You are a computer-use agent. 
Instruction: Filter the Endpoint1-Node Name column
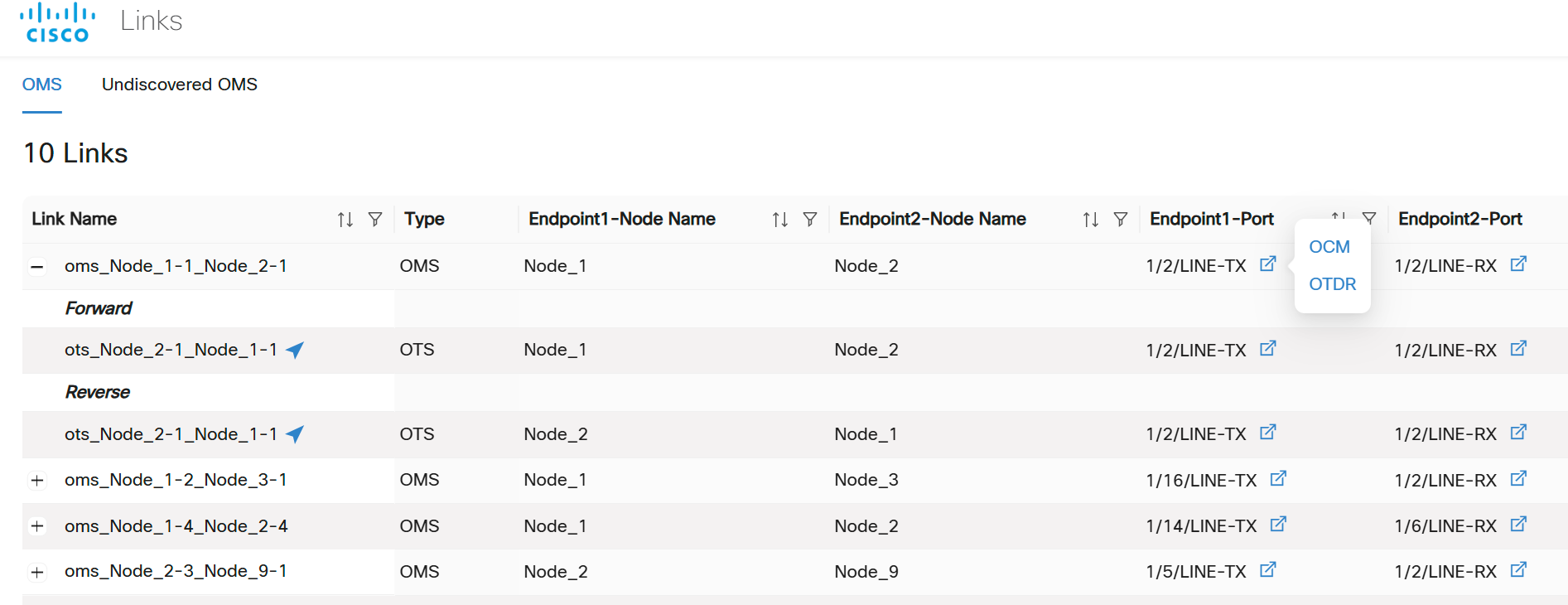810,219
